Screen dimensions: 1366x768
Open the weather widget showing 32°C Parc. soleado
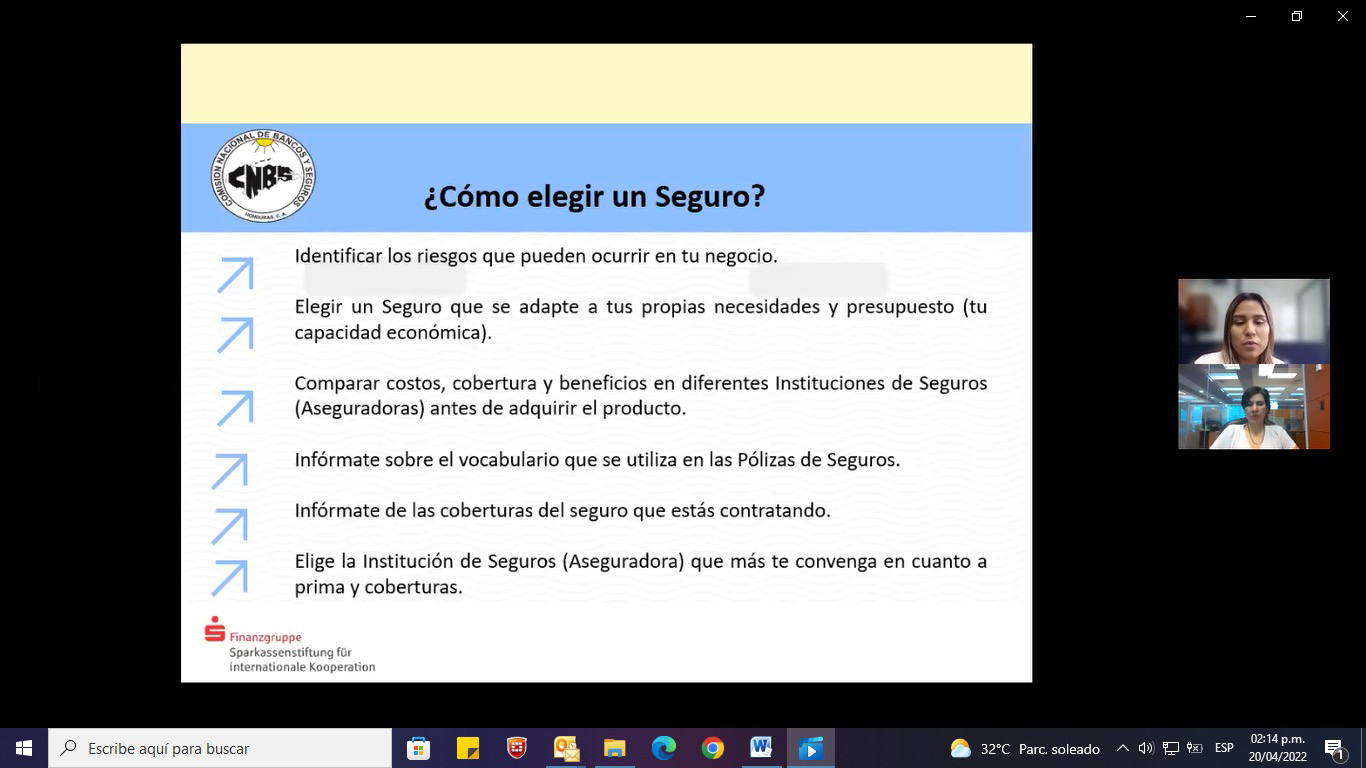coord(1025,748)
